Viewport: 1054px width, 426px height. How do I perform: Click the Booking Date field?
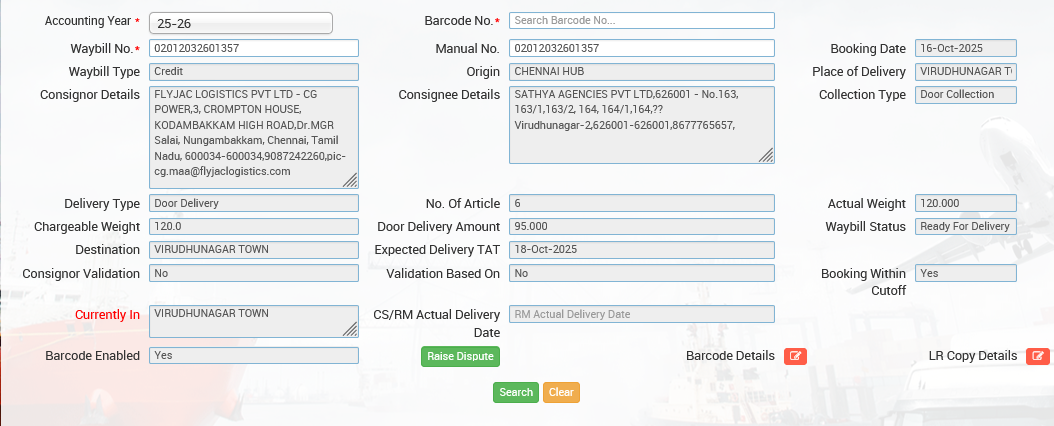(965, 48)
